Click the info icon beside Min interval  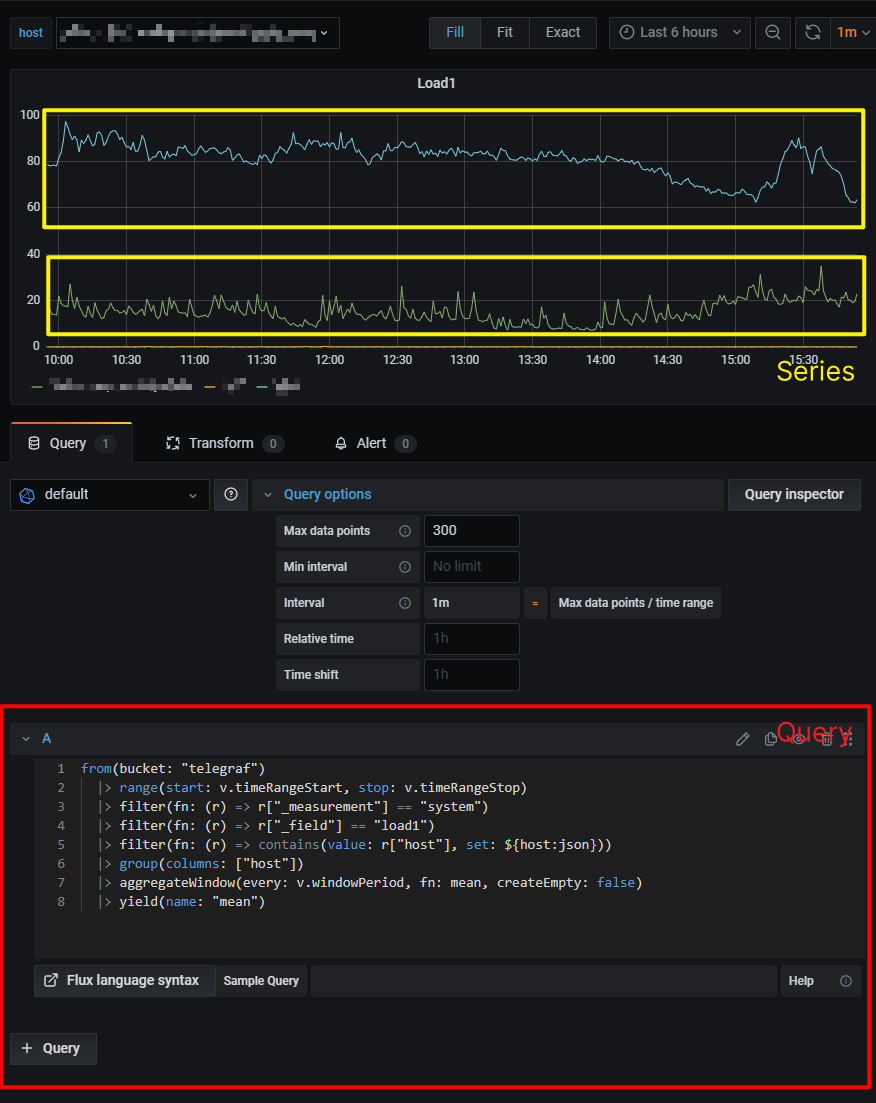(x=405, y=567)
